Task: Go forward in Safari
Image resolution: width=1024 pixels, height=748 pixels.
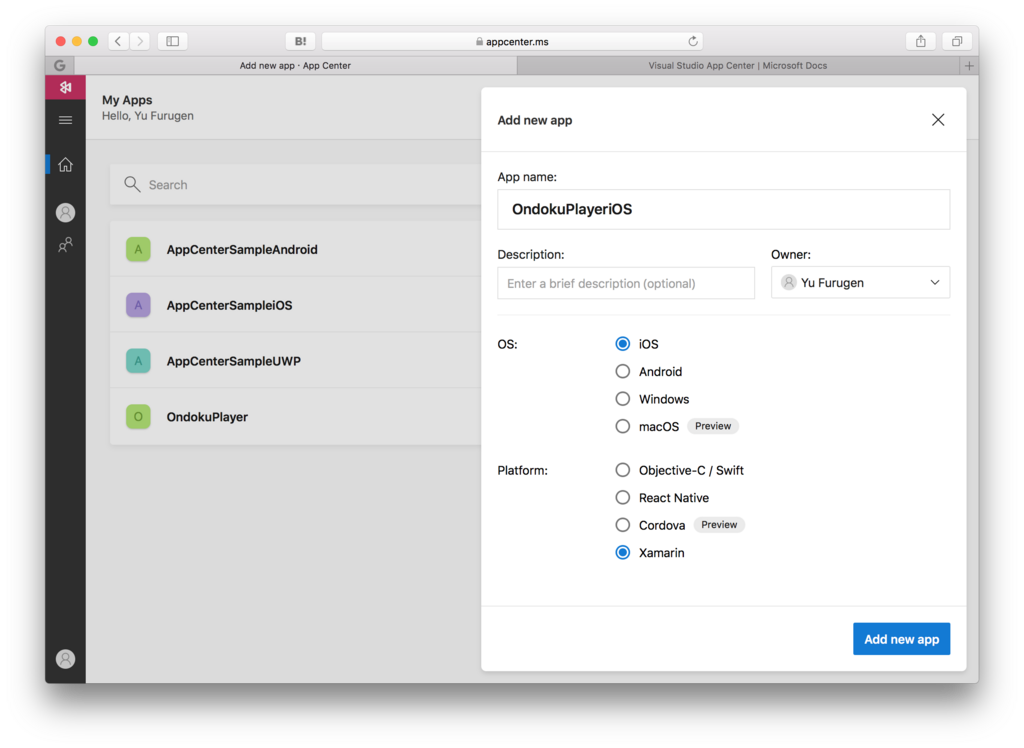Action: tap(140, 41)
